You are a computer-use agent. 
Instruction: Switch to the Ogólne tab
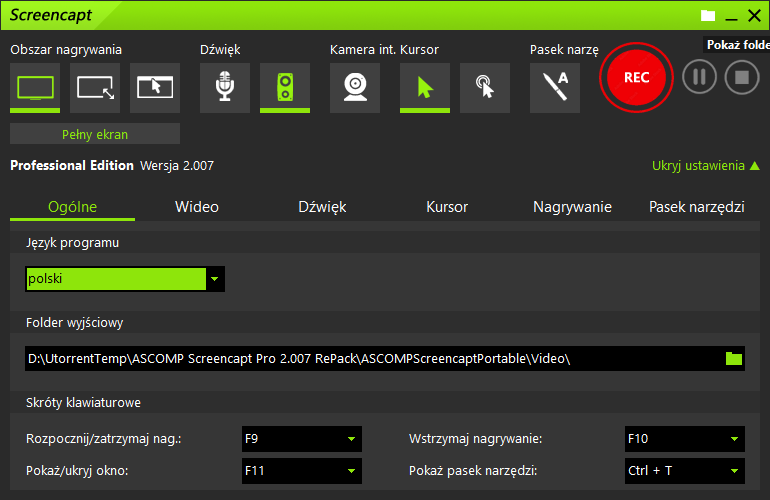[72, 207]
